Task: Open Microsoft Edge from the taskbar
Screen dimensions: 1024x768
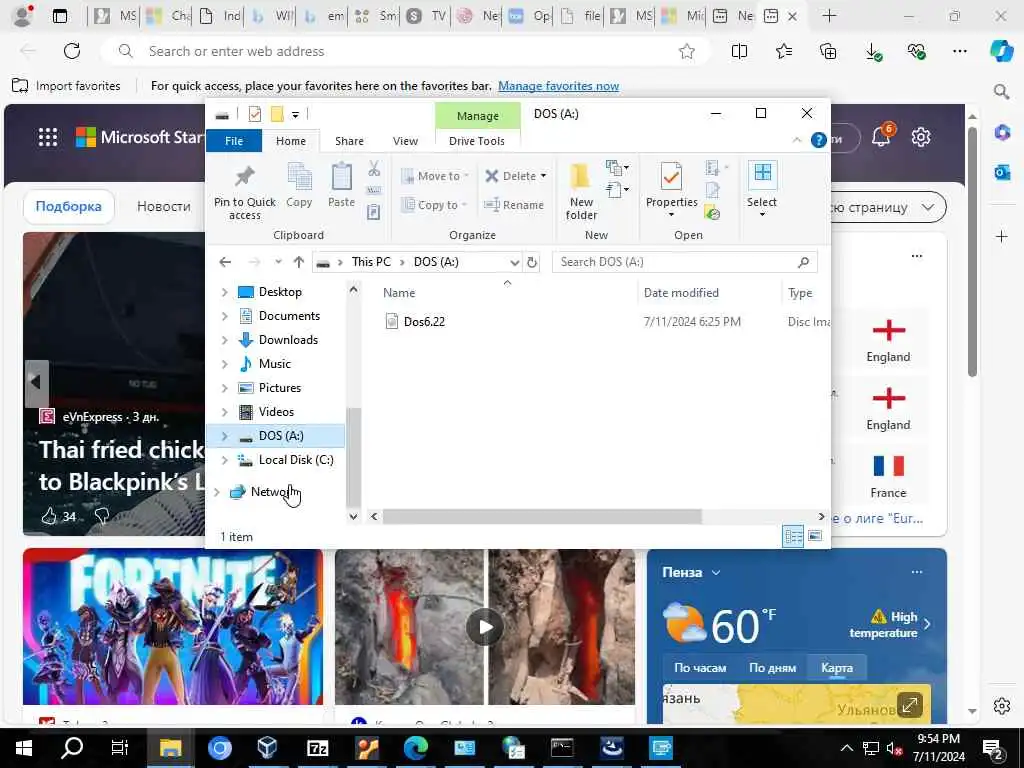Action: coord(415,748)
